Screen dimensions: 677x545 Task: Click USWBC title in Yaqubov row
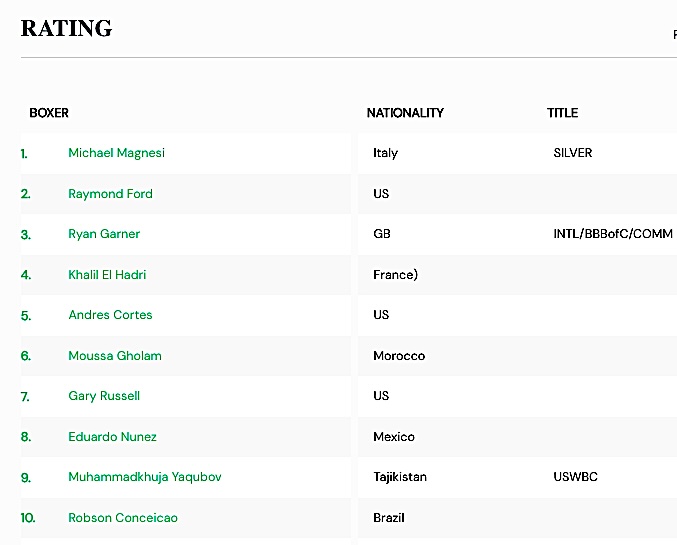tap(575, 477)
